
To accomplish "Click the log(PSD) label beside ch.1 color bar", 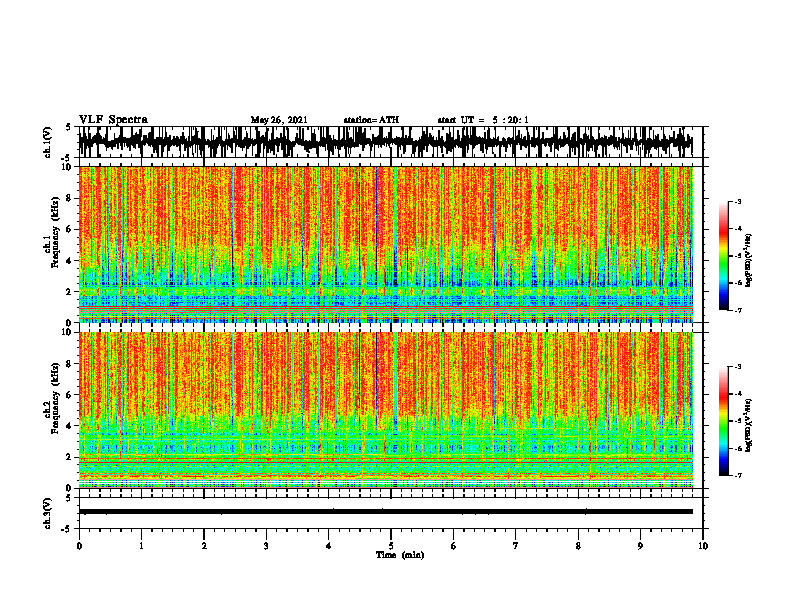I will (x=749, y=261).
